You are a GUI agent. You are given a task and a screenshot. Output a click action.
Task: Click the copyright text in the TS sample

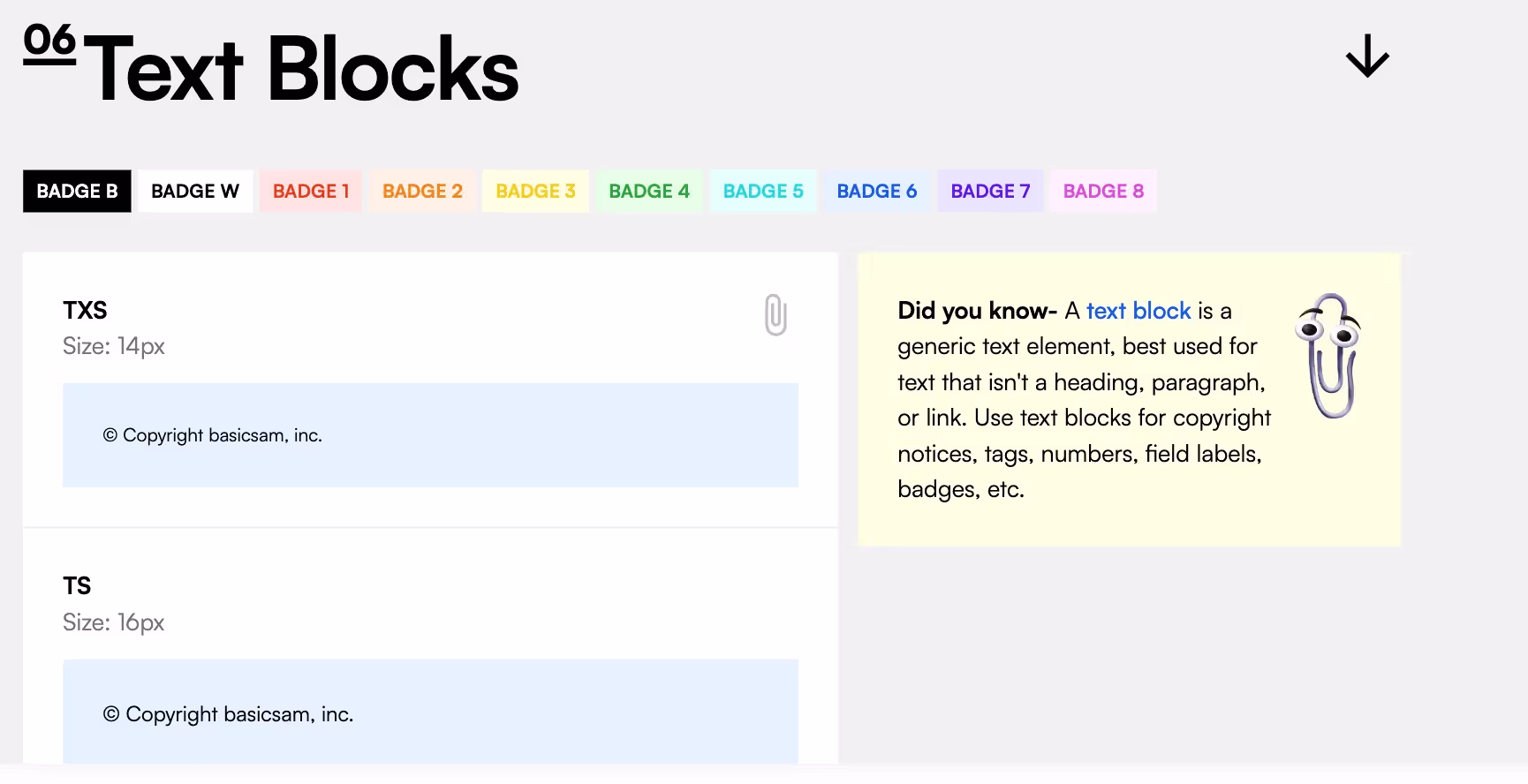[228, 714]
